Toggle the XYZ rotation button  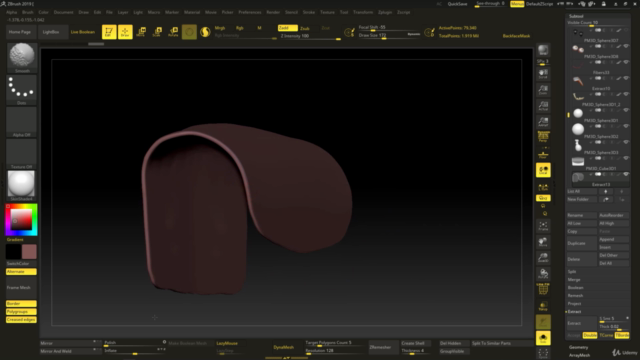pos(543,198)
